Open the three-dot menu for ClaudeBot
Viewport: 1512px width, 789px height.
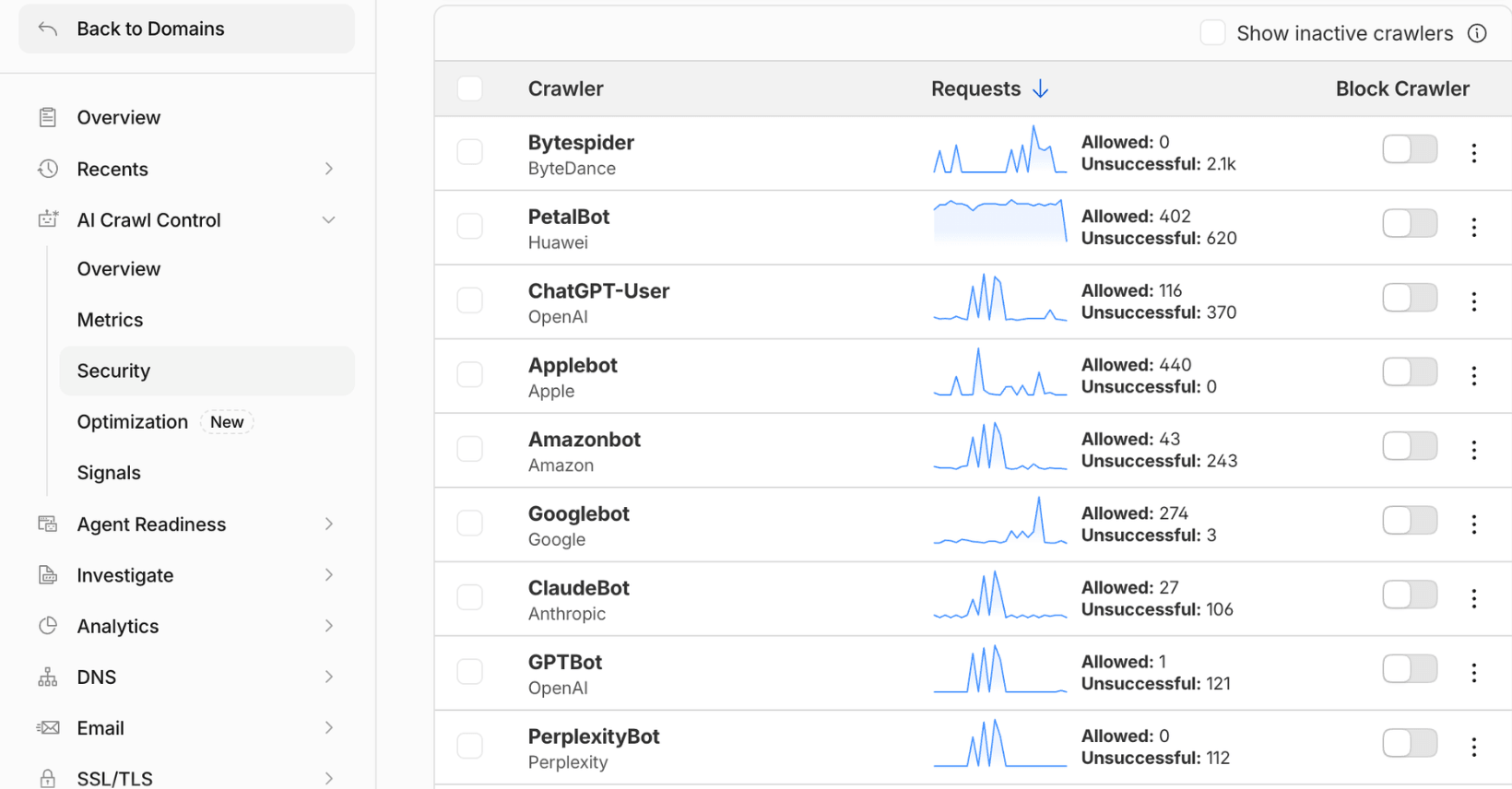click(x=1474, y=598)
